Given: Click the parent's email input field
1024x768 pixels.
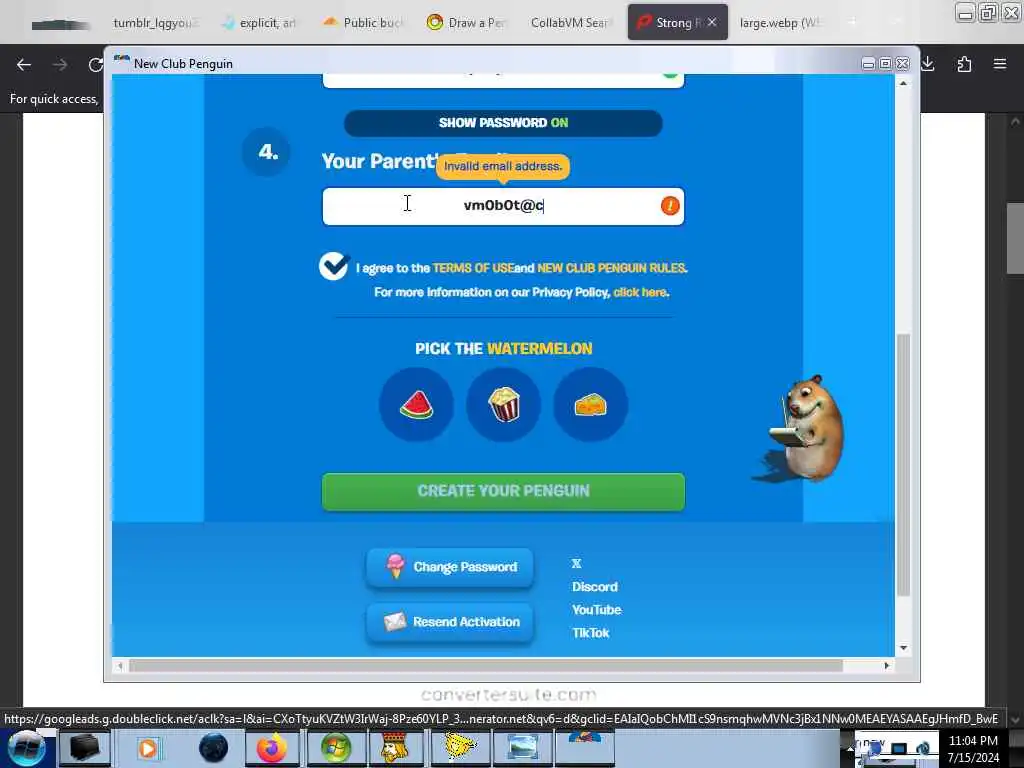Looking at the screenshot, I should click(504, 206).
